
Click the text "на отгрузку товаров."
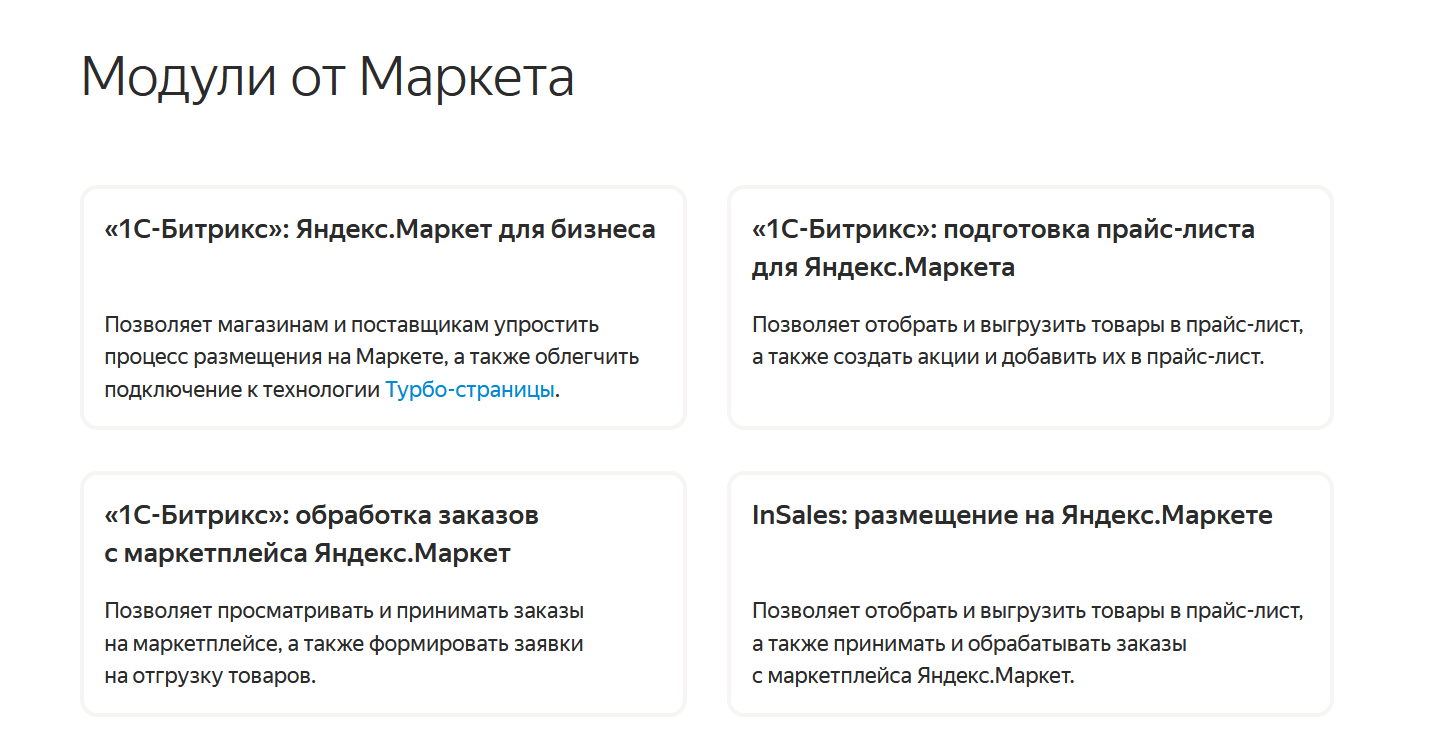coord(210,676)
